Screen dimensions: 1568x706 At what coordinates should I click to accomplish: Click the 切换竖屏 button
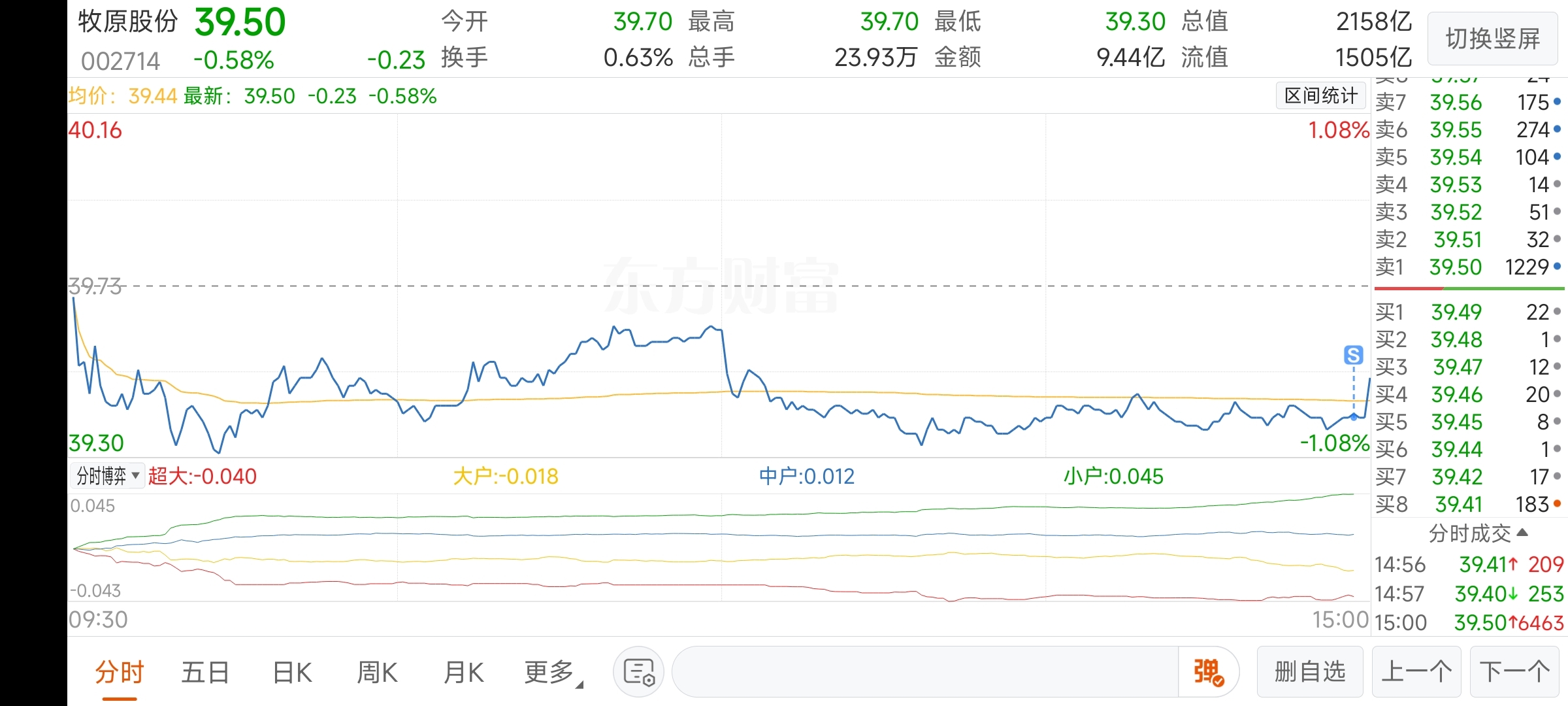(1493, 39)
